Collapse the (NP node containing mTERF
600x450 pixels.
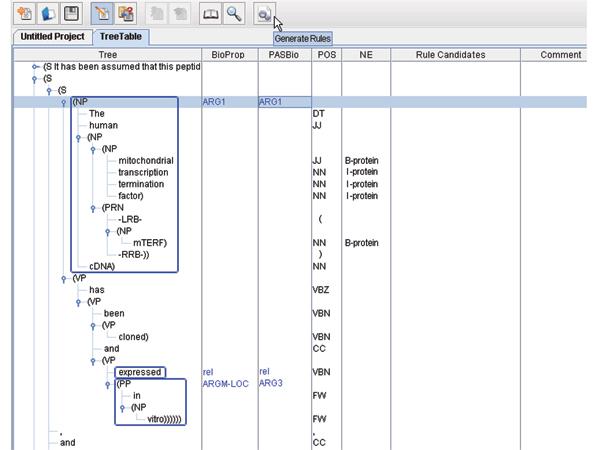pos(108,232)
